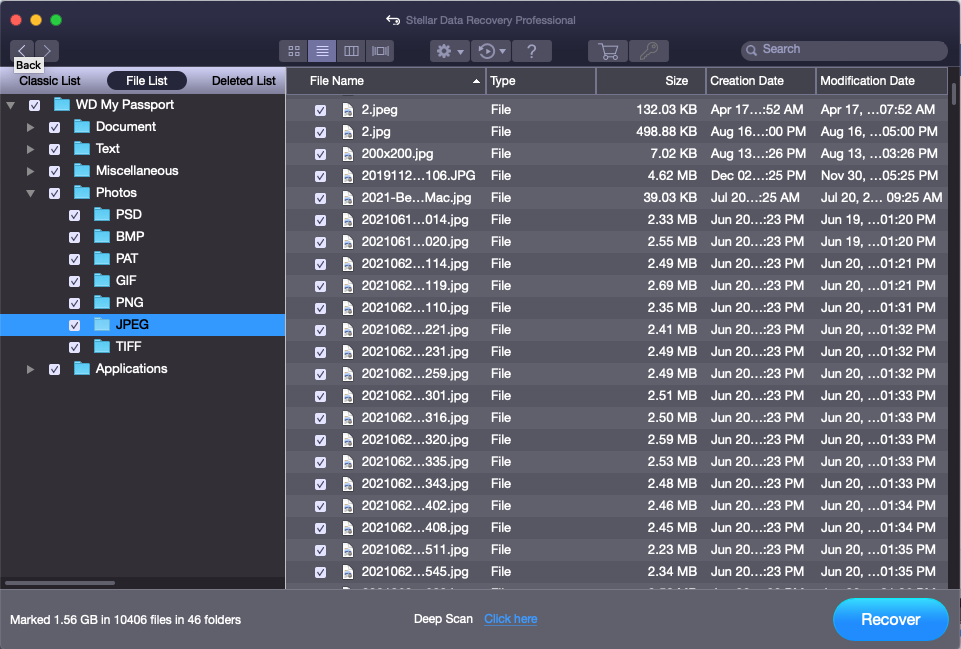Switch to thumbnail grid view
Image resolution: width=961 pixels, height=649 pixels.
coord(294,51)
